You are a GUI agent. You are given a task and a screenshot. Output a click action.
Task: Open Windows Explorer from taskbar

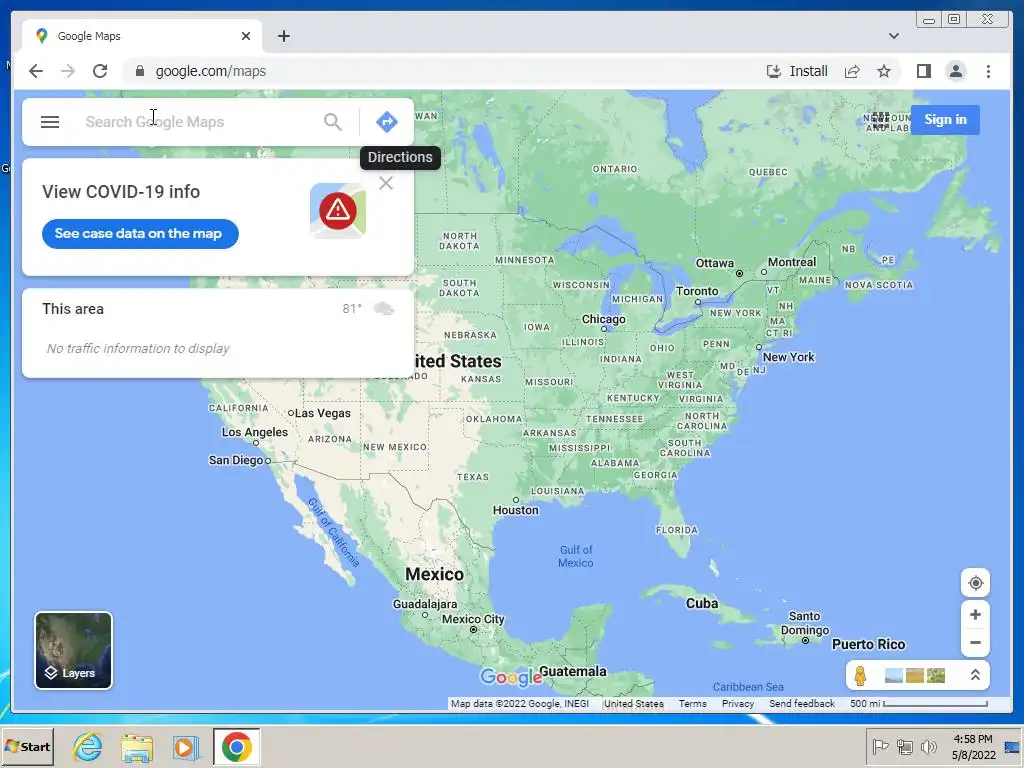pyautogui.click(x=136, y=746)
